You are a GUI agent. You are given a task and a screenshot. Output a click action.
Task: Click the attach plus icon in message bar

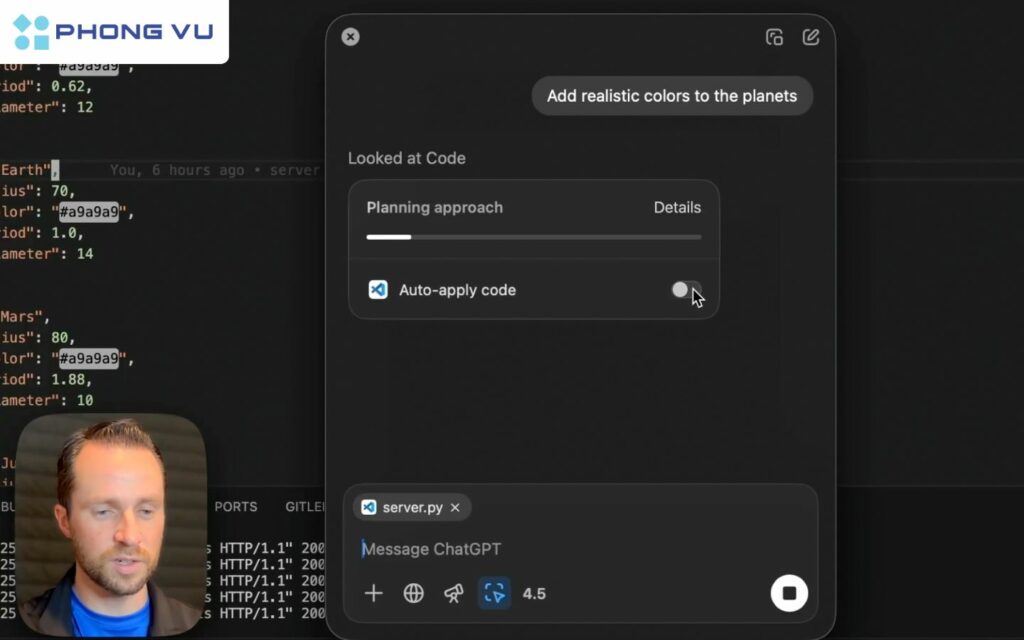pyautogui.click(x=373, y=593)
